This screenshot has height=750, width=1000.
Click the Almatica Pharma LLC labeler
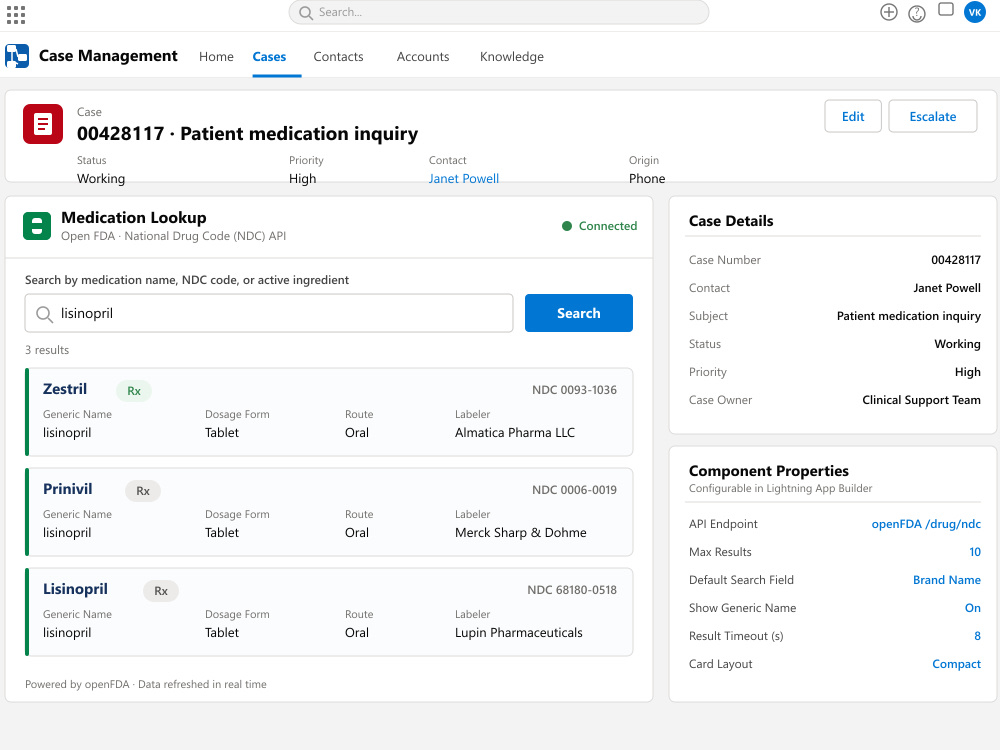pos(515,432)
